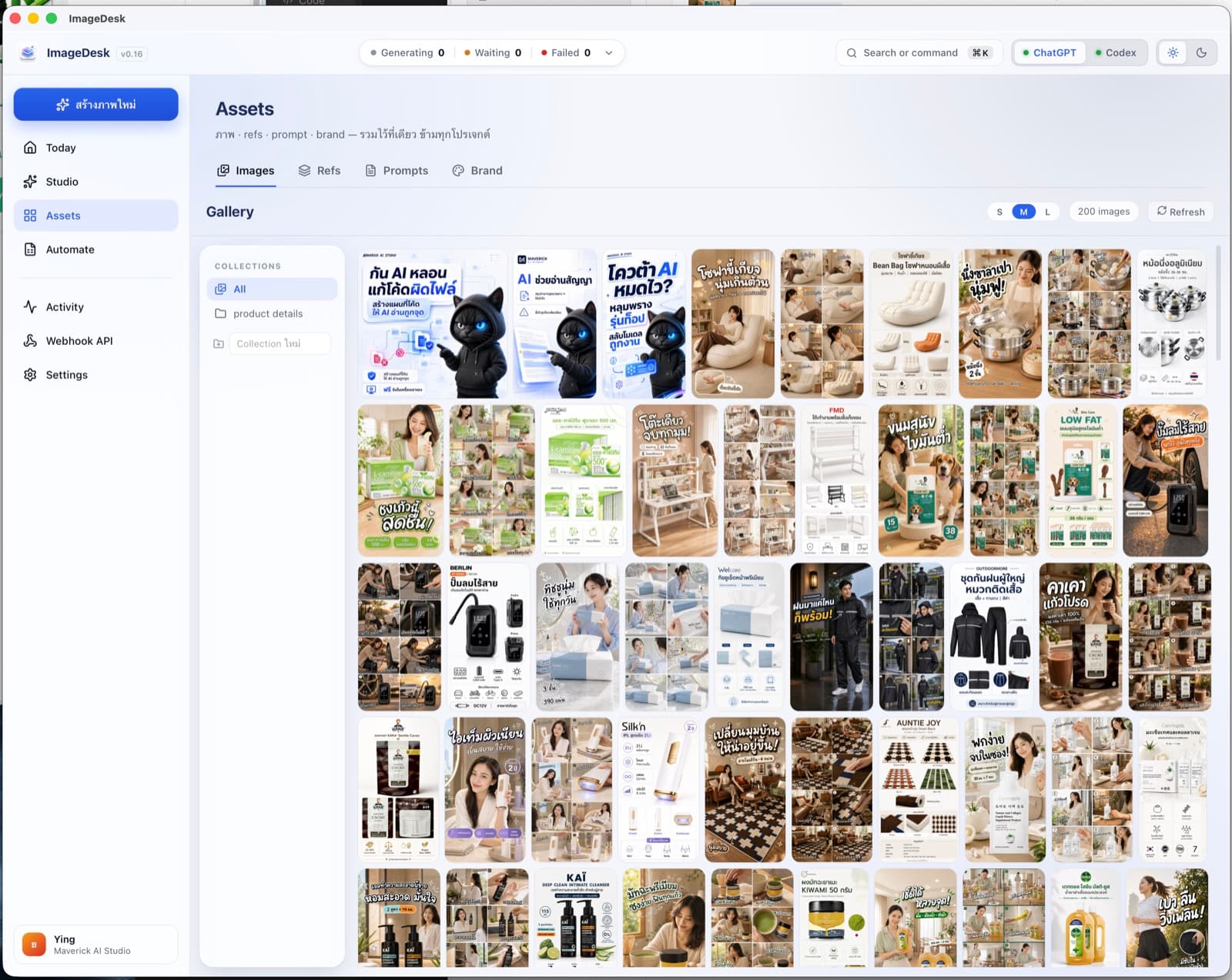Click the Today home icon
1232x980 pixels.
tap(30, 148)
